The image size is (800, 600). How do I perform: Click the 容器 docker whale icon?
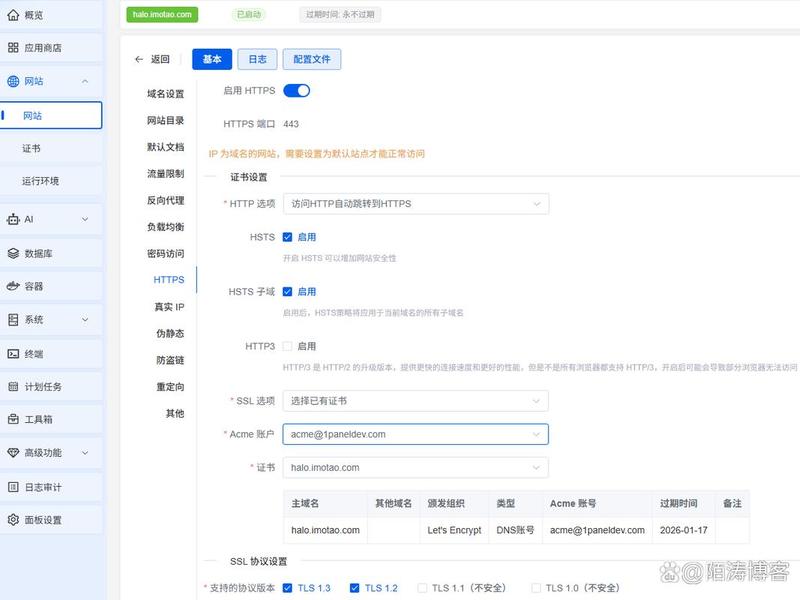[13, 286]
